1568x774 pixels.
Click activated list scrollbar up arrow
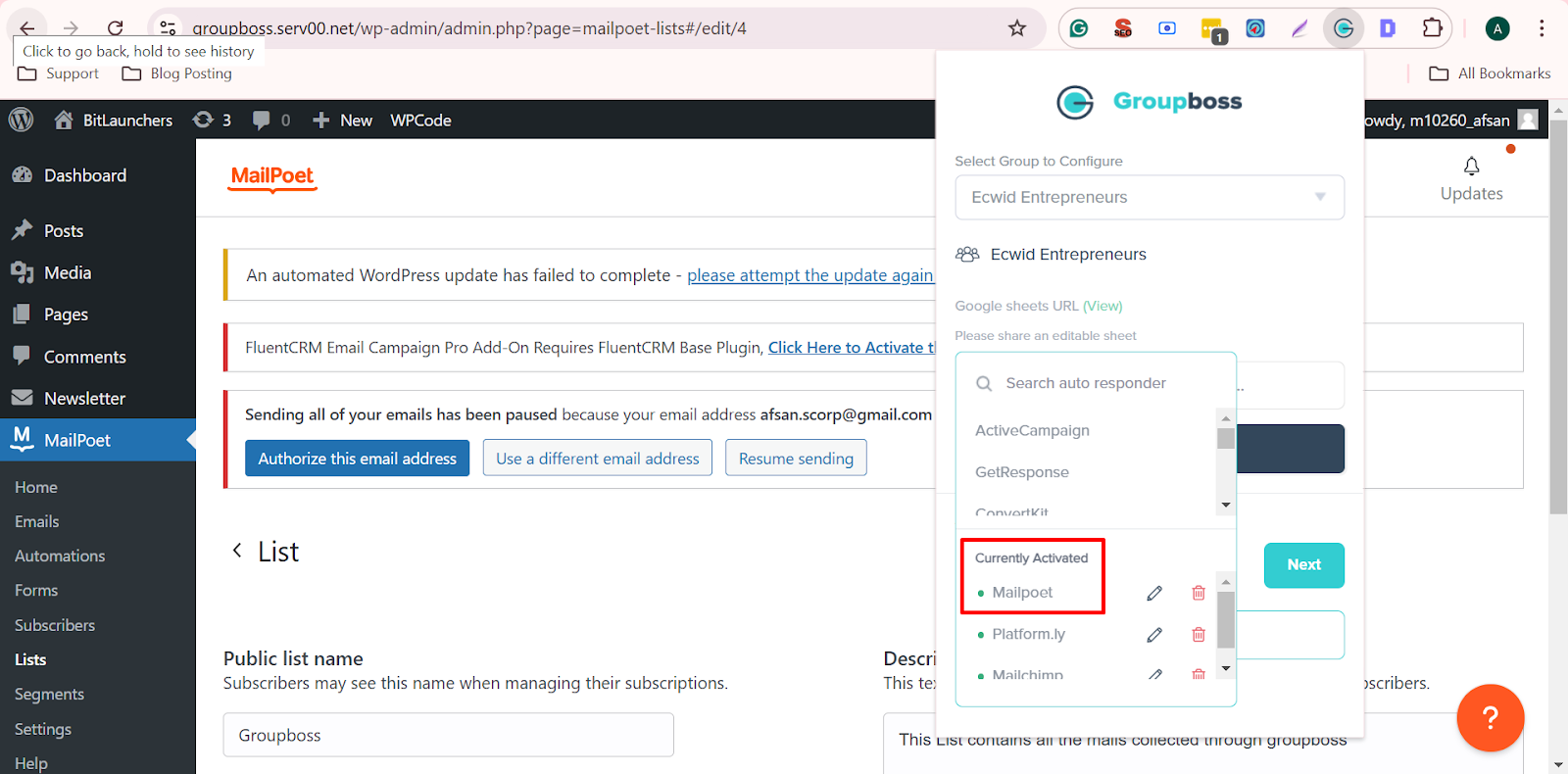pos(1225,582)
